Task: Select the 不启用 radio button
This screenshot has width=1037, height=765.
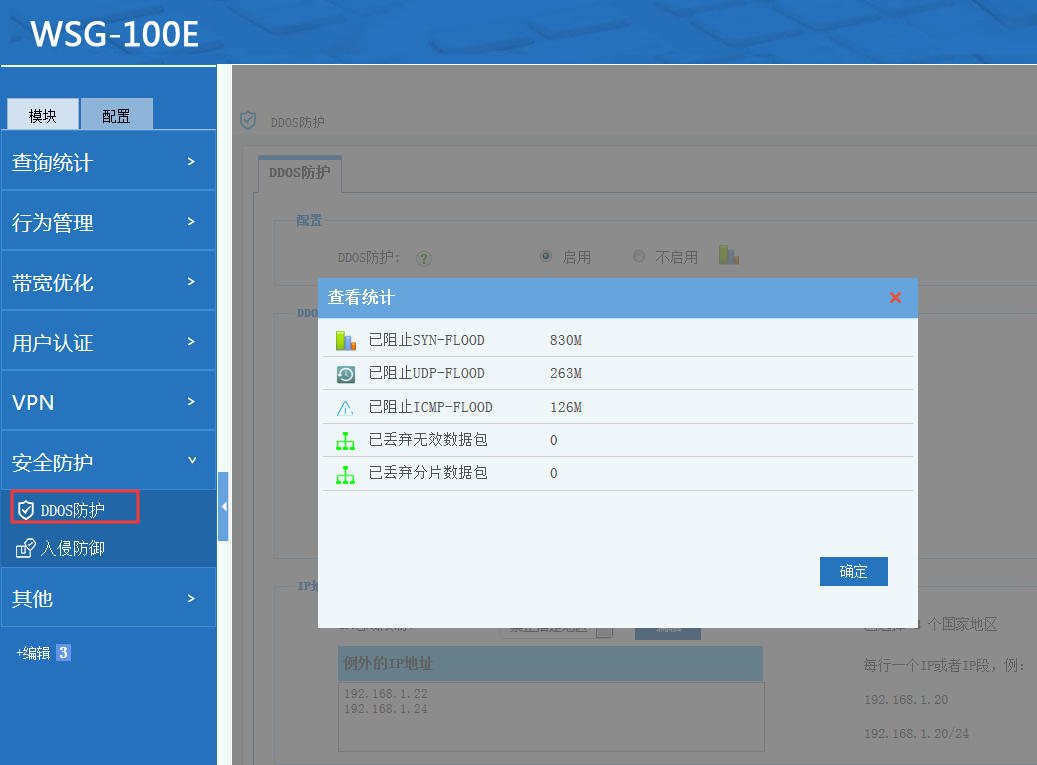Action: point(639,256)
